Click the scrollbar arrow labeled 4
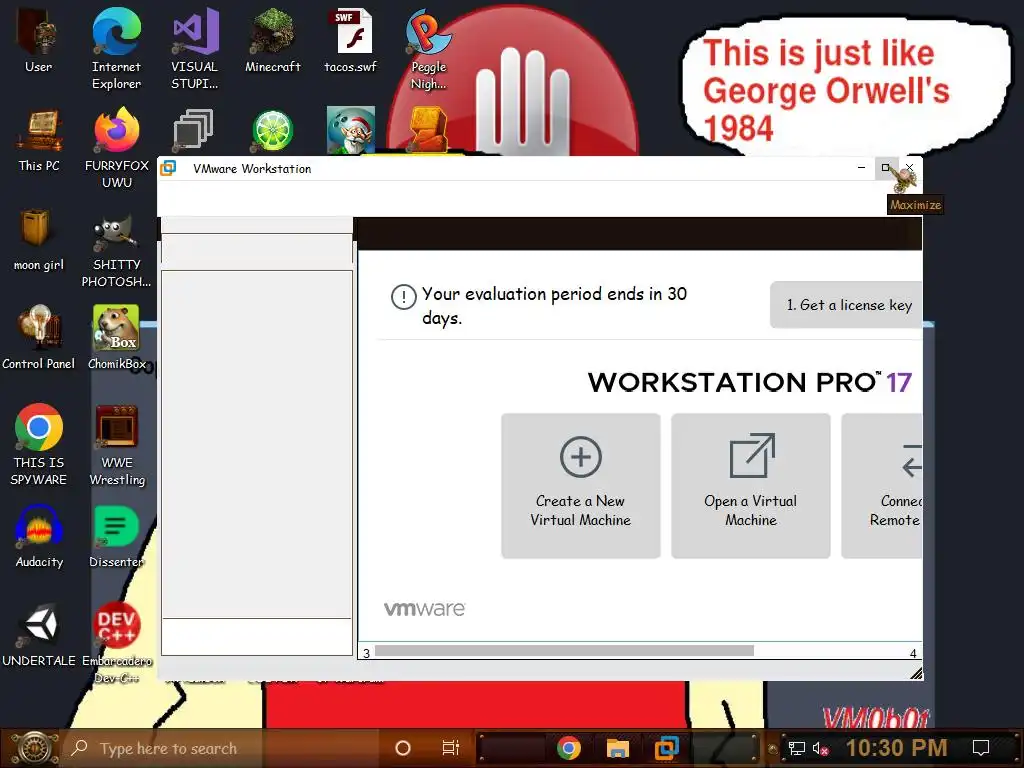The image size is (1024, 768). coord(913,653)
